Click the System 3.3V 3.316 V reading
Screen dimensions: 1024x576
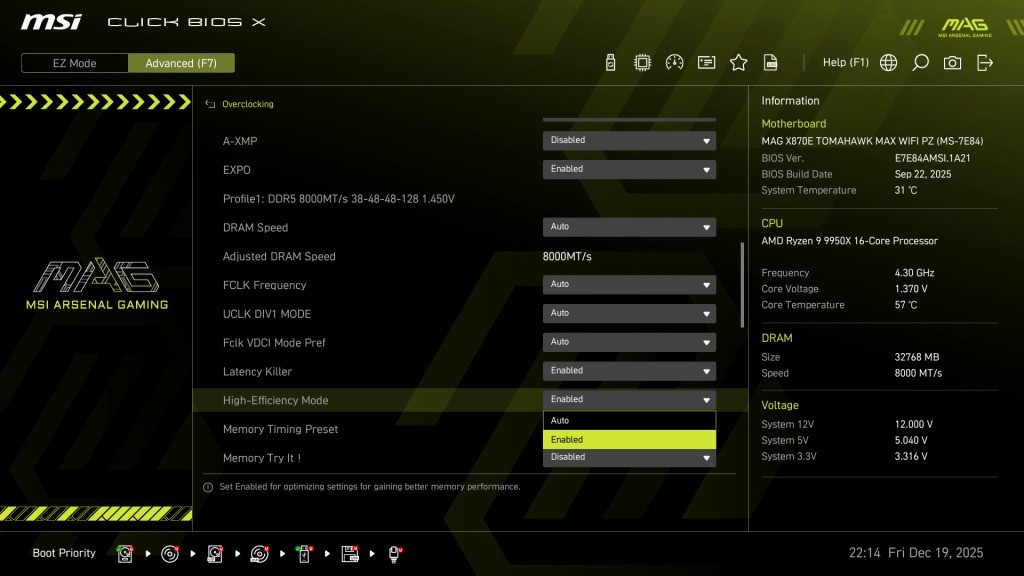pyautogui.click(x=910, y=456)
